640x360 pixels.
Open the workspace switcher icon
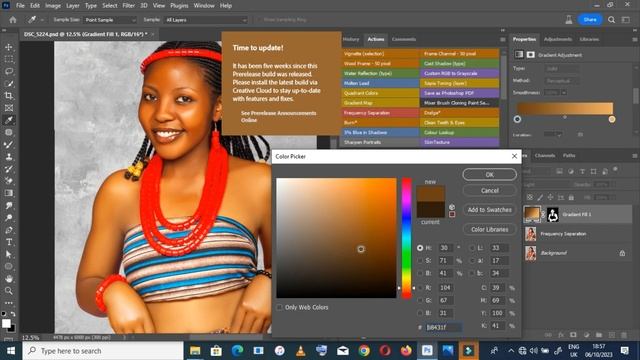point(626,20)
